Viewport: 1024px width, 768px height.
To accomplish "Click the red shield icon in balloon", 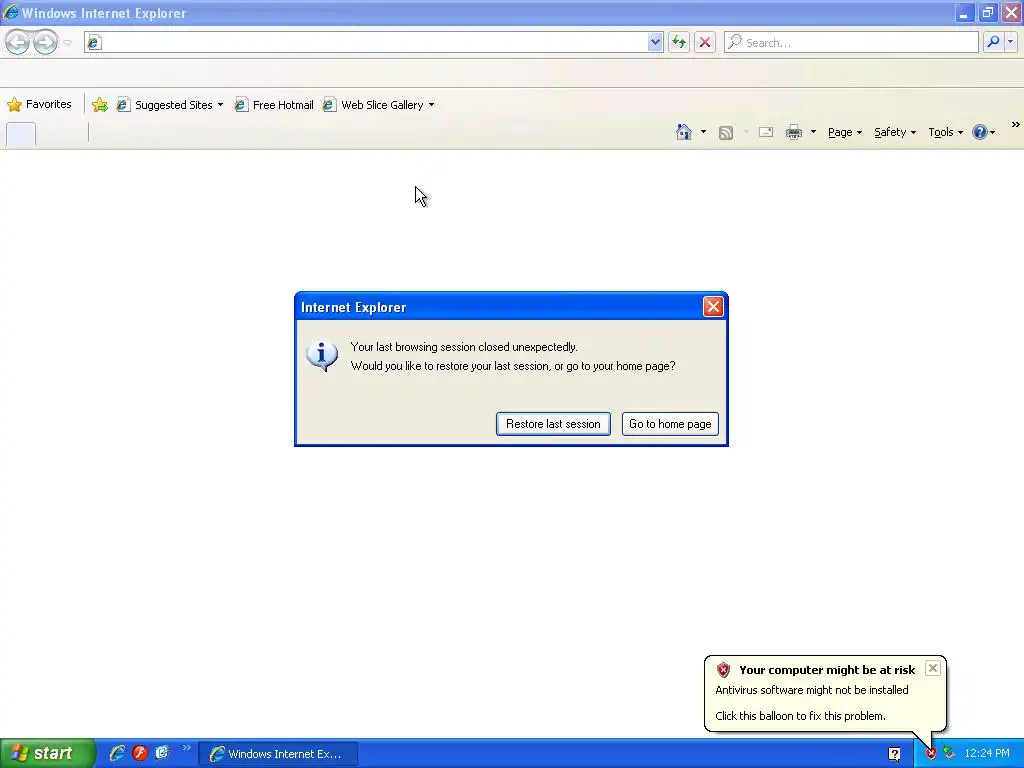I will click(x=723, y=669).
